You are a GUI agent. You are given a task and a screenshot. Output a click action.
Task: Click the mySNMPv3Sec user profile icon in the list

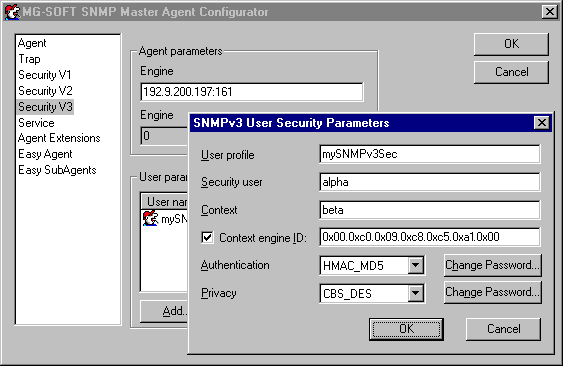[150, 218]
